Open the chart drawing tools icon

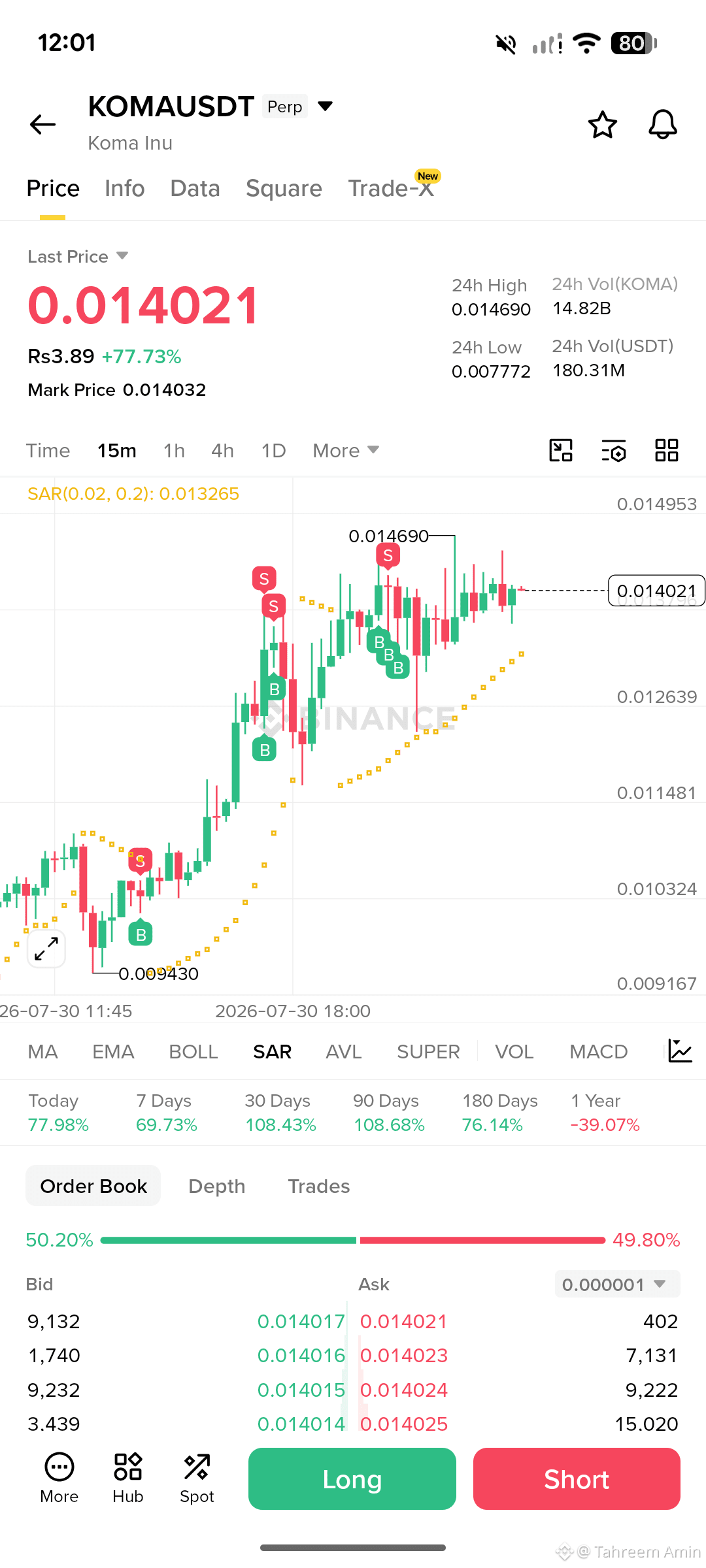click(561, 450)
